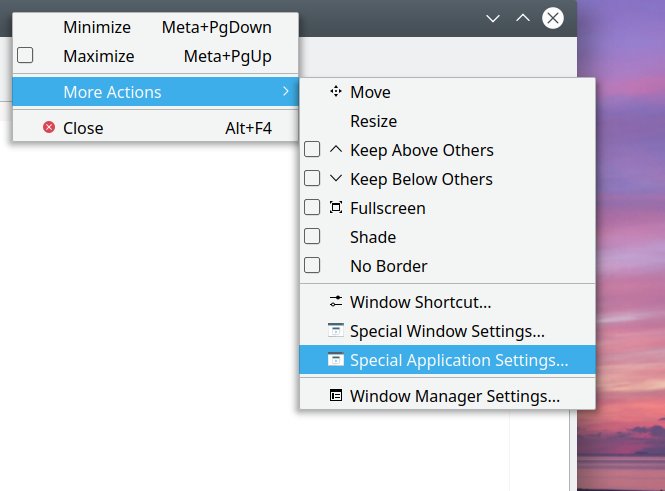Open Special Window Settings
Image resolution: width=665 pixels, height=491 pixels.
[447, 330]
